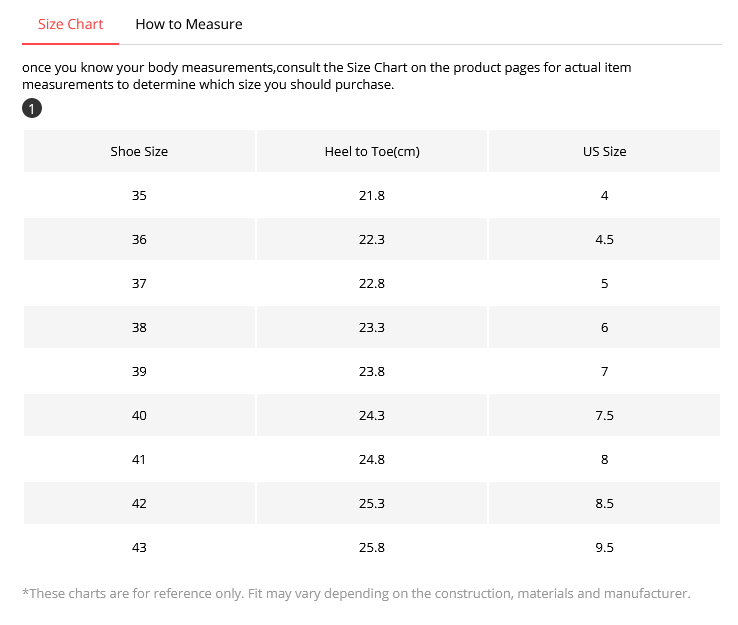
Task: Click the Heel to Toe(cm) header
Action: point(372,152)
